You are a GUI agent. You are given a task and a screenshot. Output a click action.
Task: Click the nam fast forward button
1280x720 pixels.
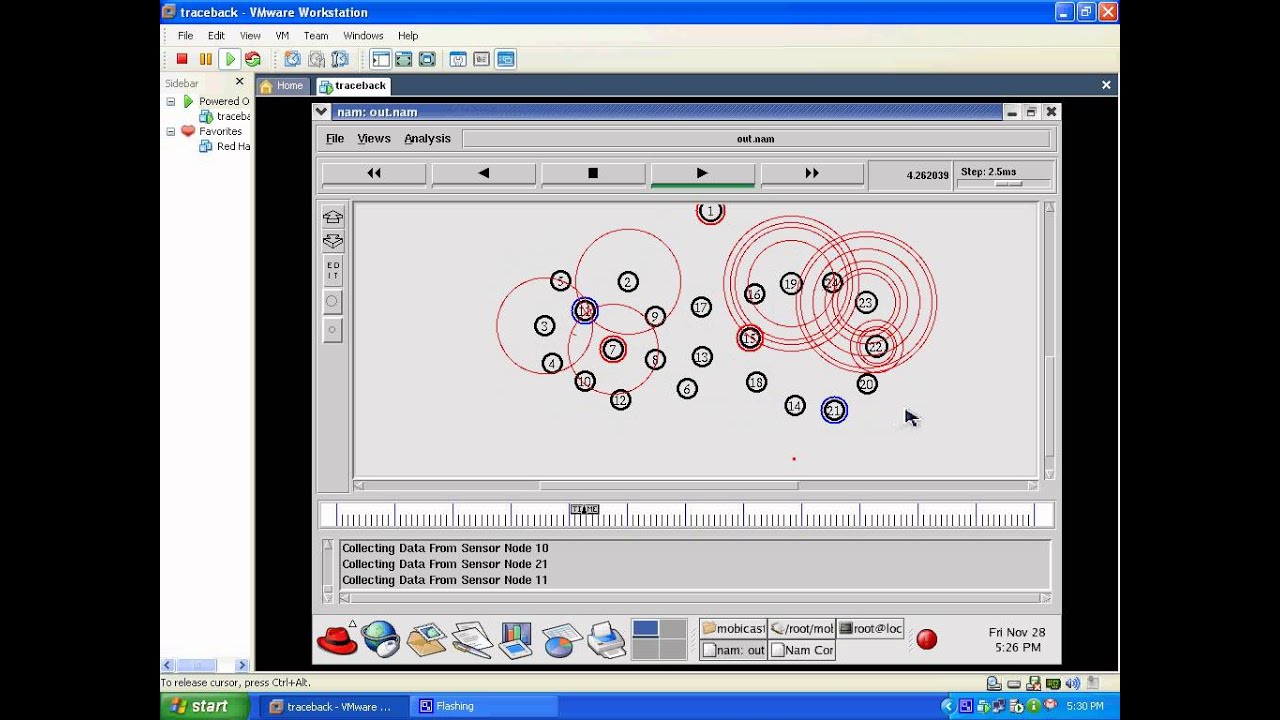tap(812, 174)
